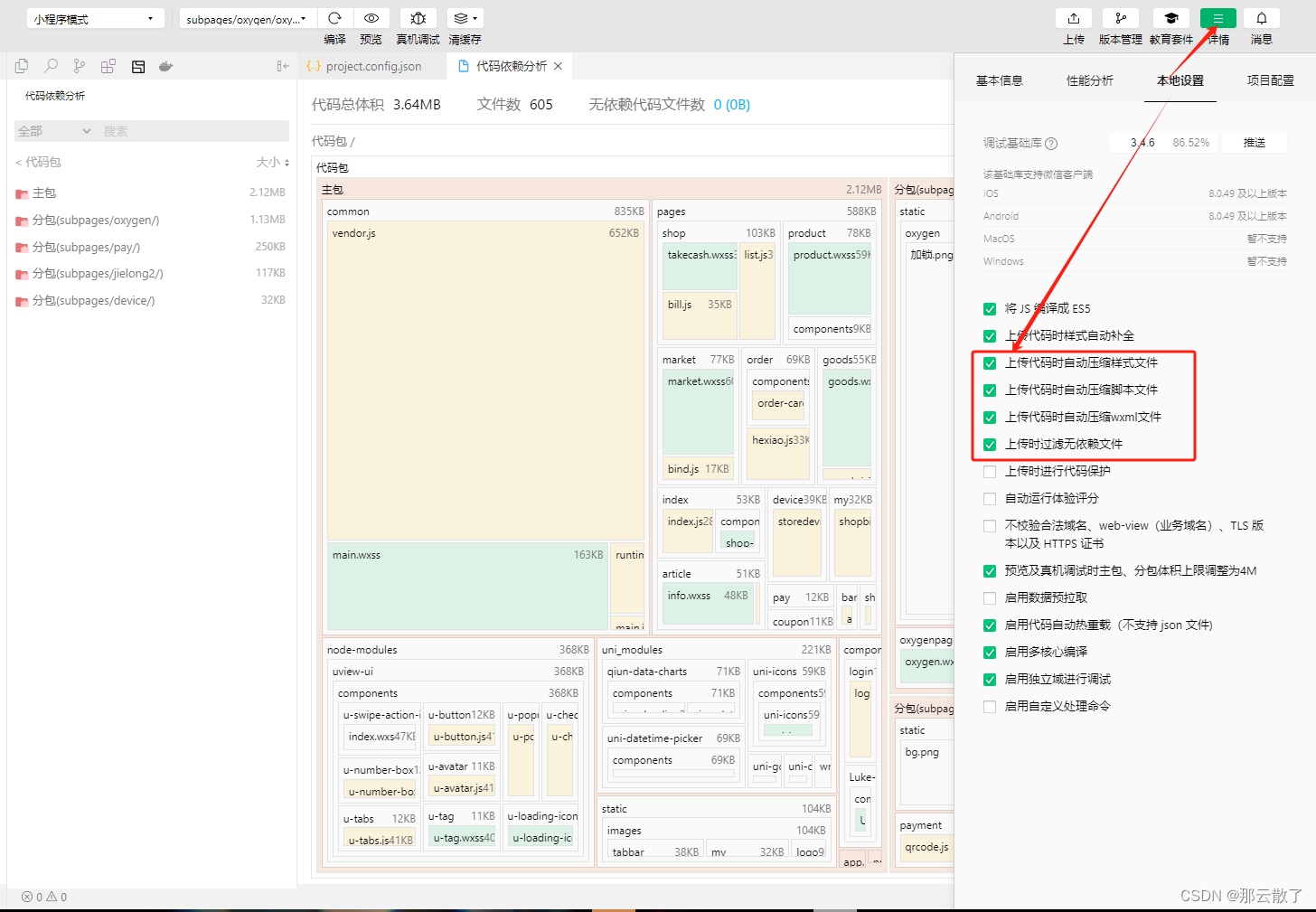
Task: Toggle 启用多核心编译 checkbox
Action: (990, 652)
